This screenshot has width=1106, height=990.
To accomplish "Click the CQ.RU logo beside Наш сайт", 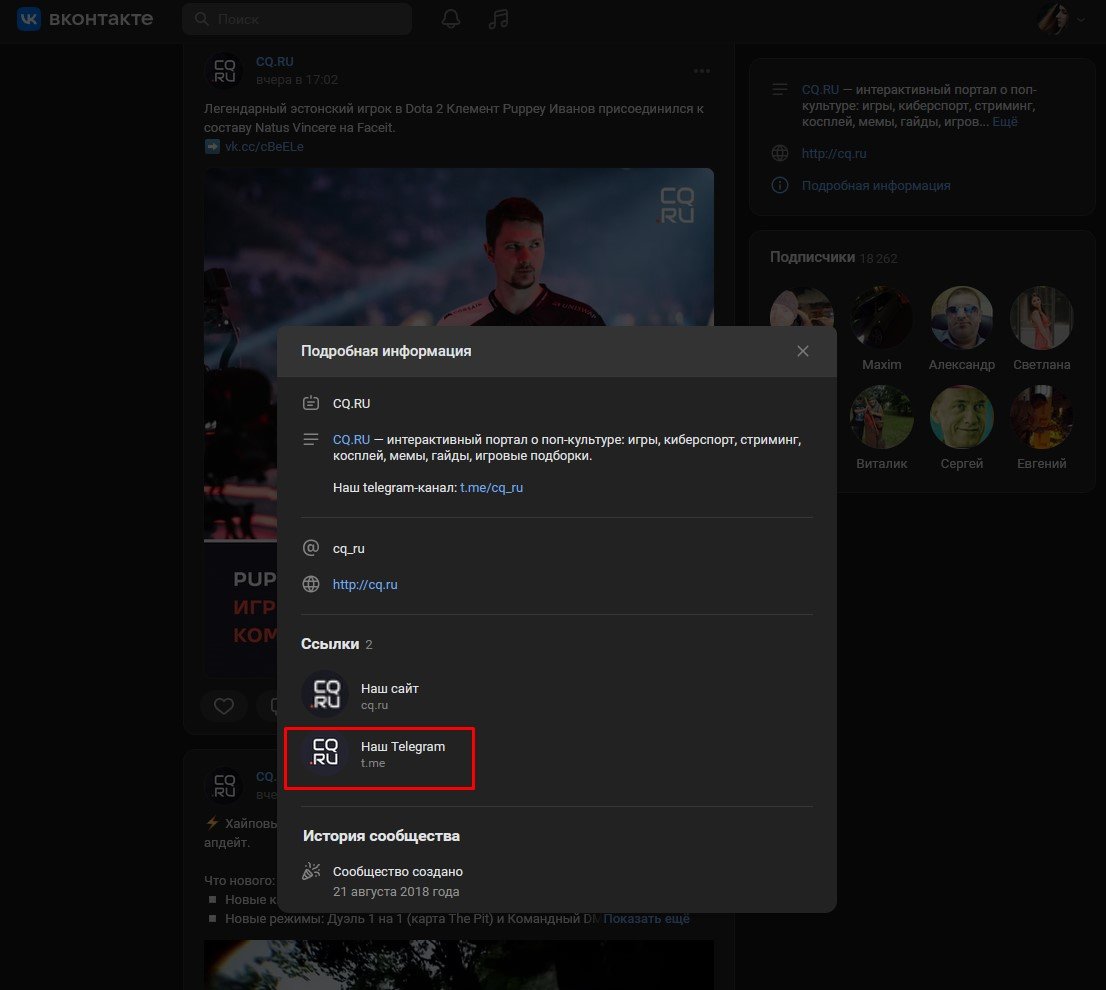I will point(325,694).
